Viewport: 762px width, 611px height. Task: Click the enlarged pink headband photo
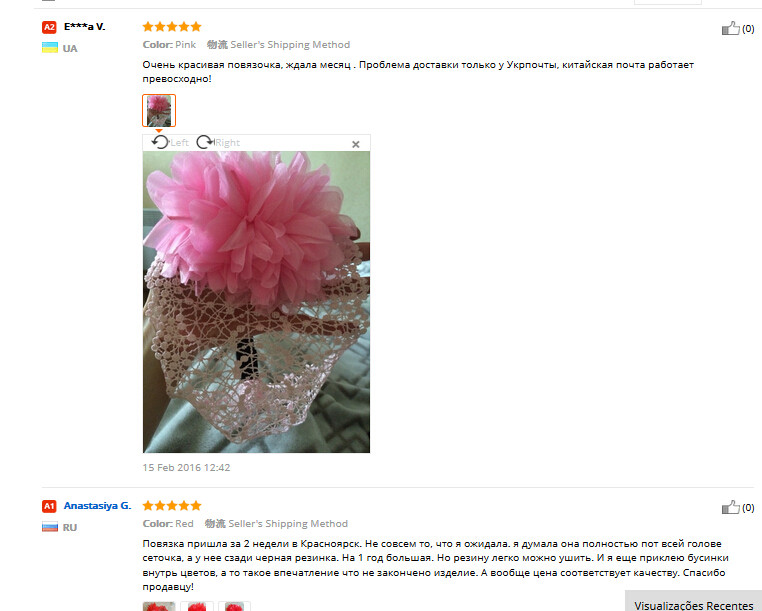(256, 302)
